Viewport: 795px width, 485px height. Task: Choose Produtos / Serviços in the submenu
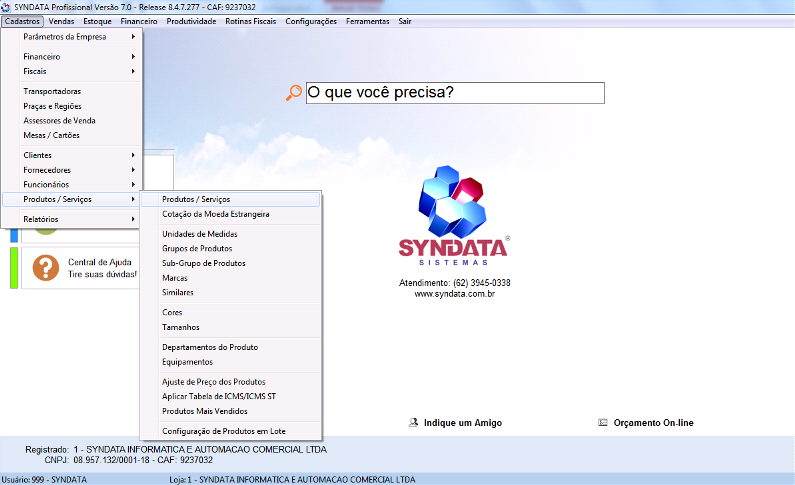point(231,199)
